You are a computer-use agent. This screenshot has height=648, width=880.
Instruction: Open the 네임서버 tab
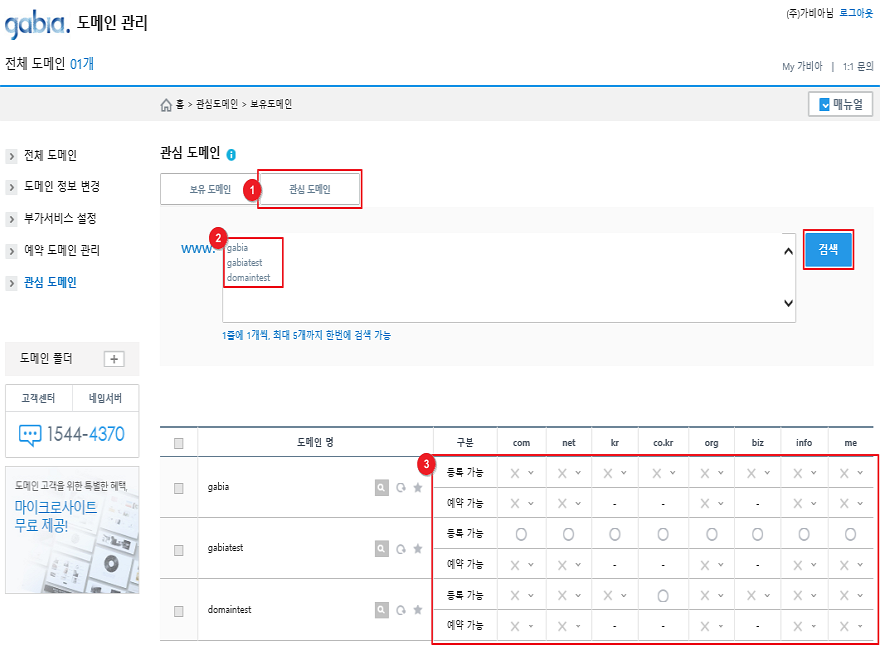pos(105,398)
